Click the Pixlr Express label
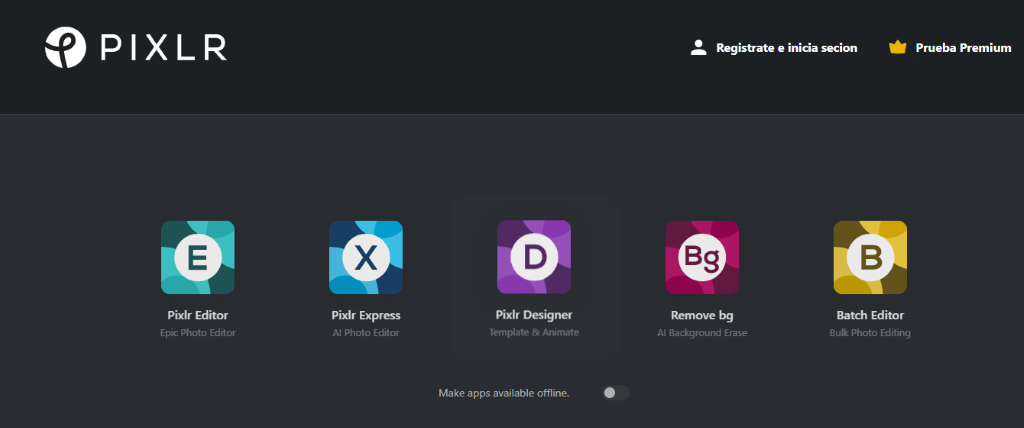Viewport: 1024px width, 428px height. click(366, 316)
